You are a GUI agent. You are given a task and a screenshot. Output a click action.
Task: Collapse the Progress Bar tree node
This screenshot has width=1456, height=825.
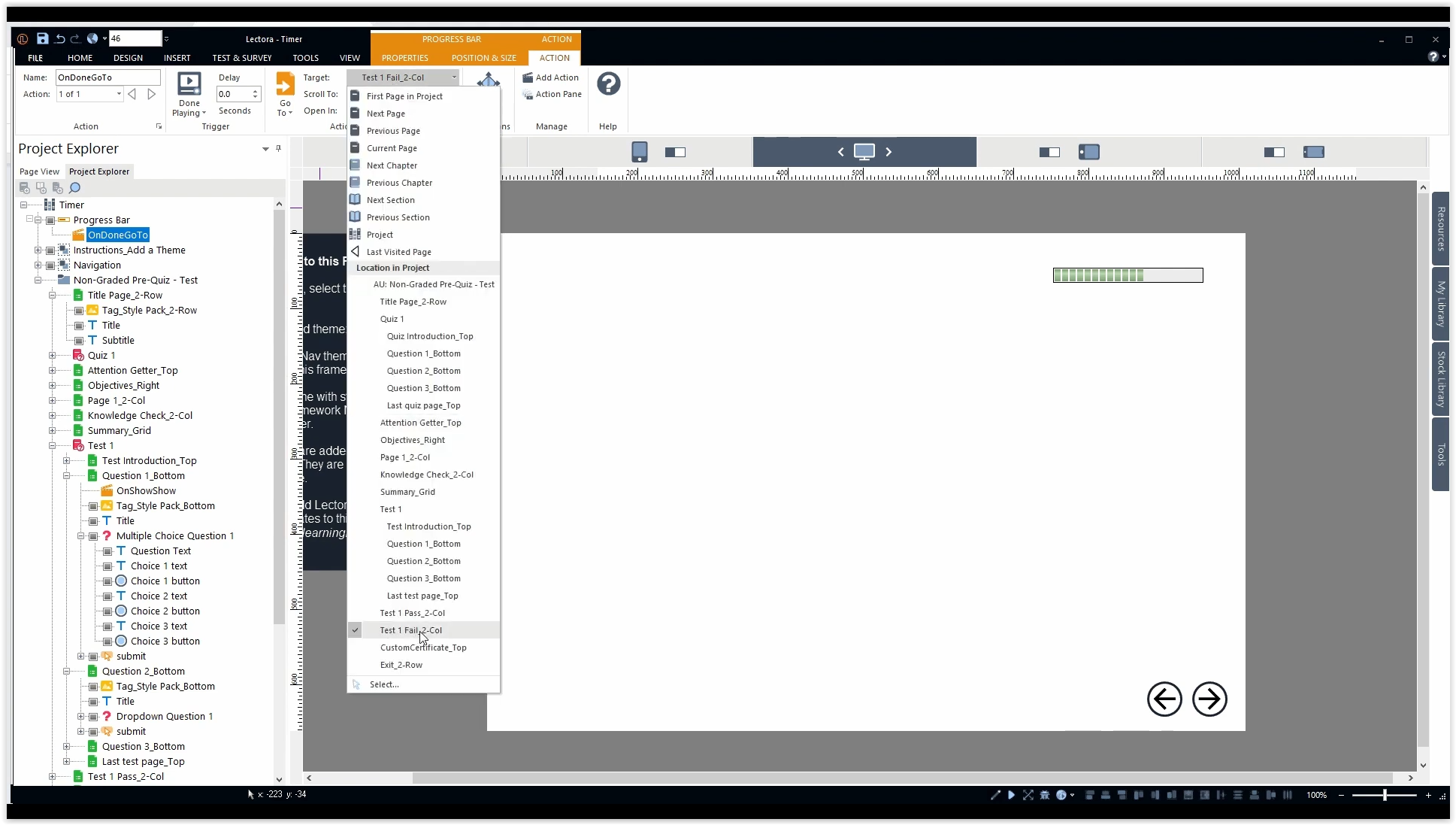pyautogui.click(x=38, y=220)
